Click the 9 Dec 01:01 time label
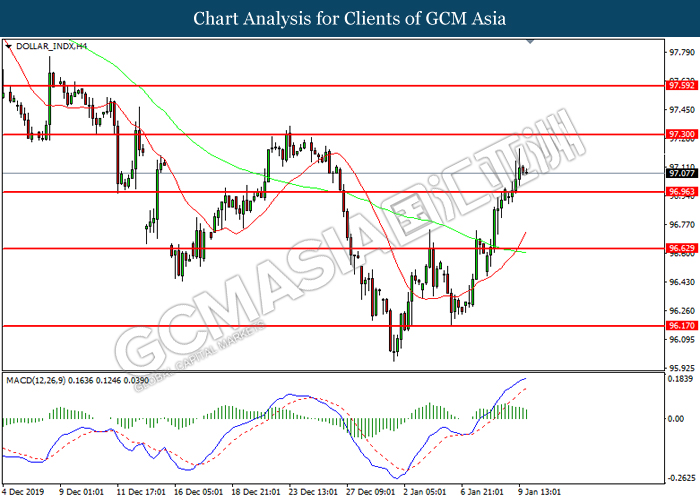The image size is (700, 500). tap(81, 492)
